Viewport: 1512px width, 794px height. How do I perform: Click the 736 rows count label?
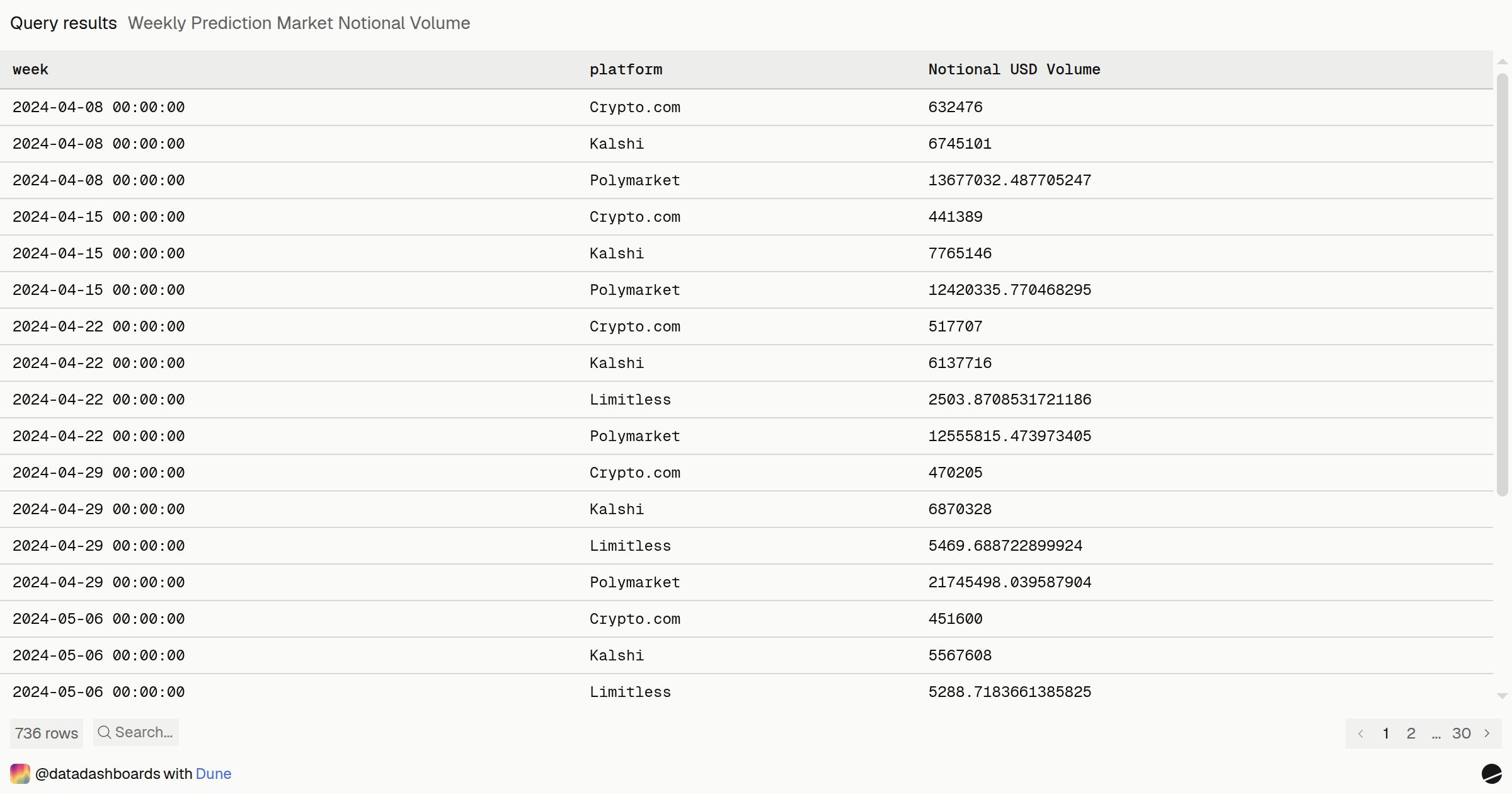pyautogui.click(x=47, y=734)
